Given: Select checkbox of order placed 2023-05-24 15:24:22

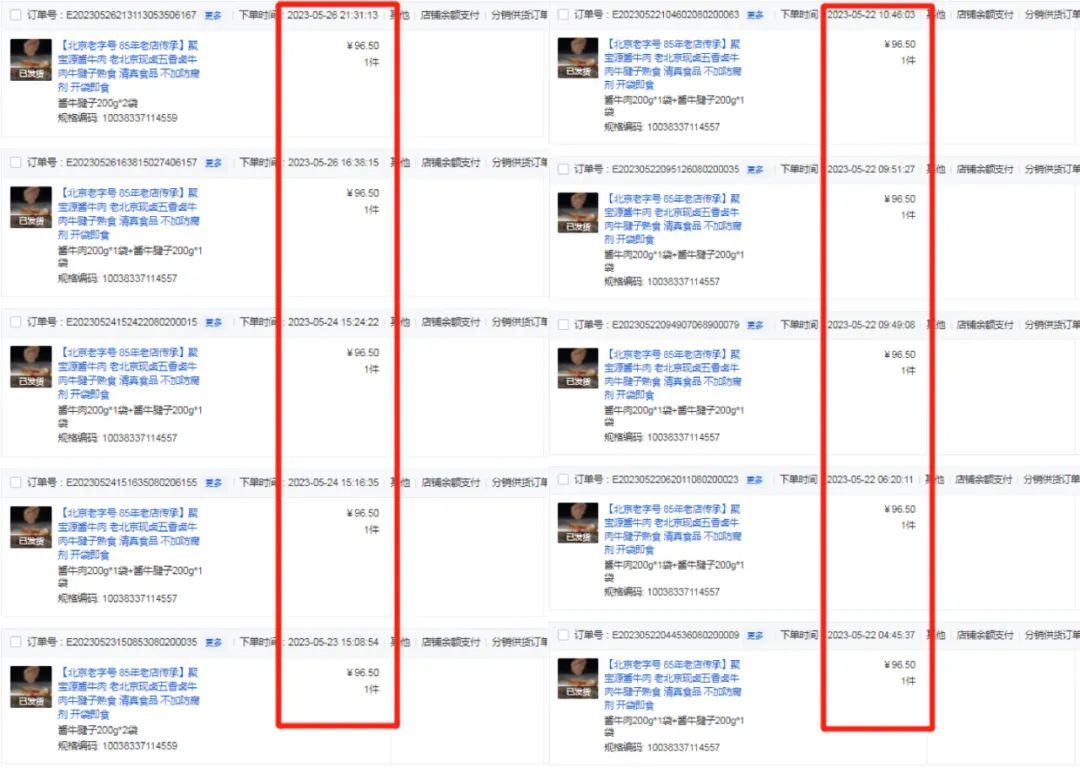Looking at the screenshot, I should click(x=15, y=322).
